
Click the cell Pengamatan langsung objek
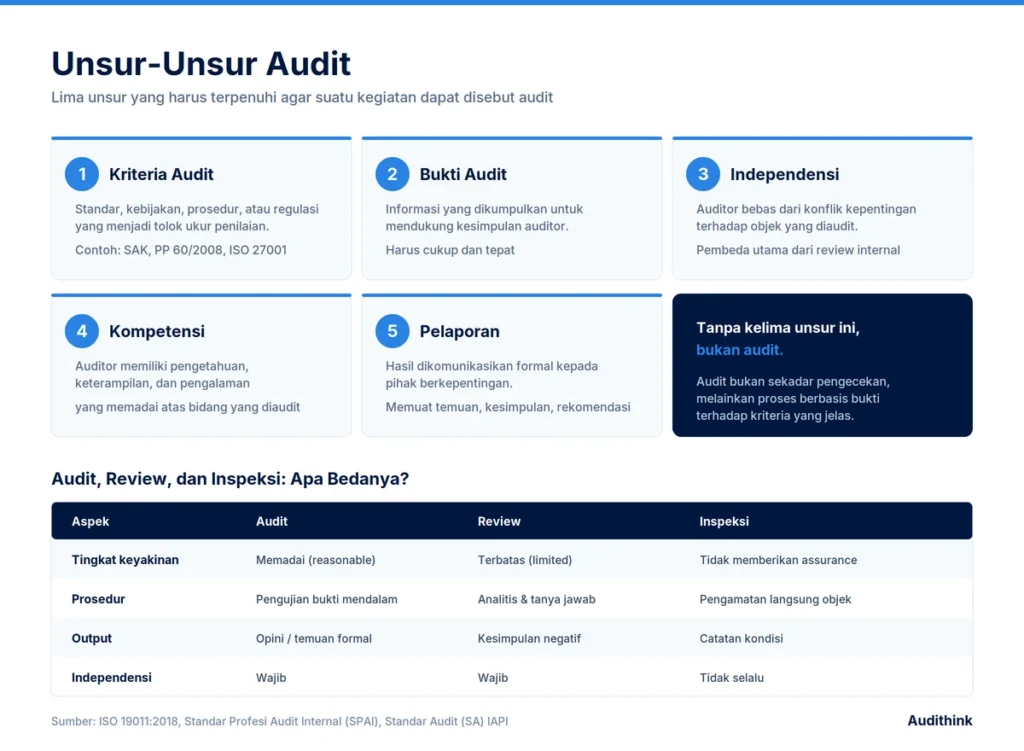coord(775,599)
